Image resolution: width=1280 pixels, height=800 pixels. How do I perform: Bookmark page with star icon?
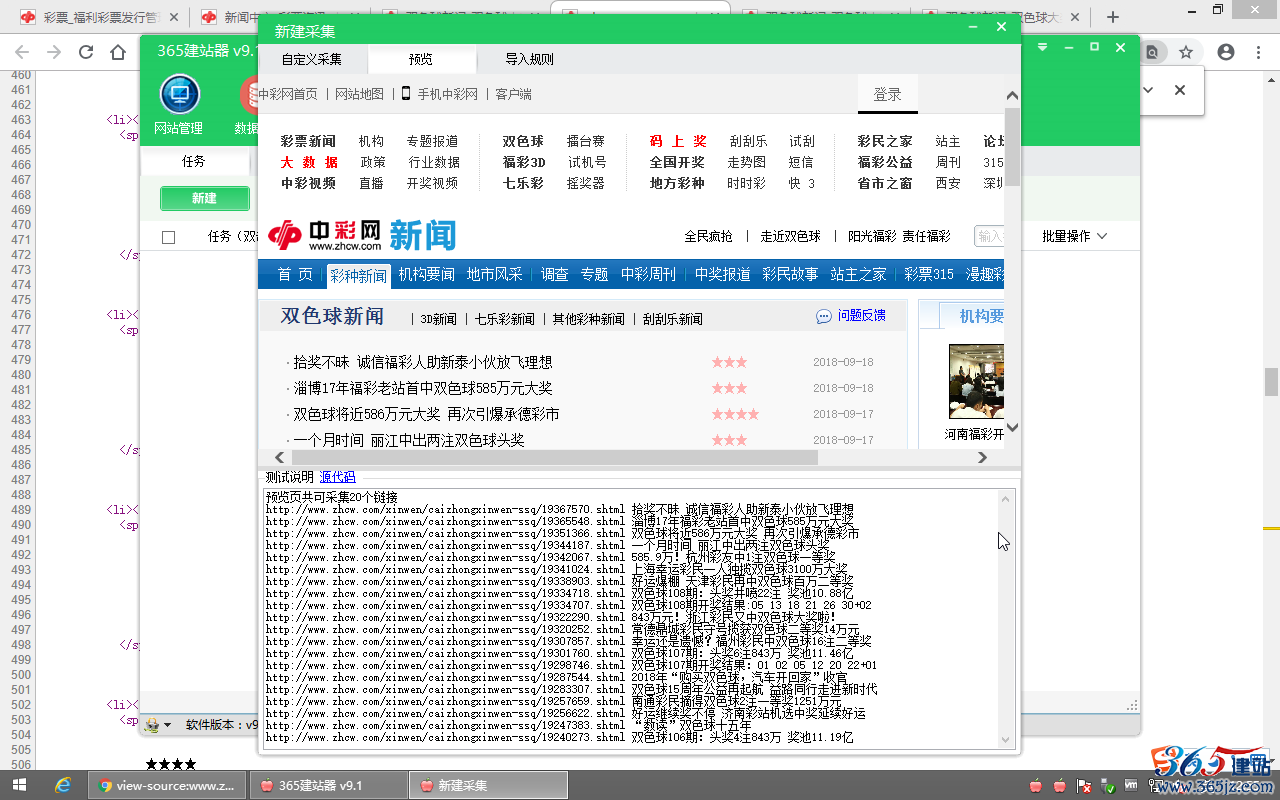1186,52
